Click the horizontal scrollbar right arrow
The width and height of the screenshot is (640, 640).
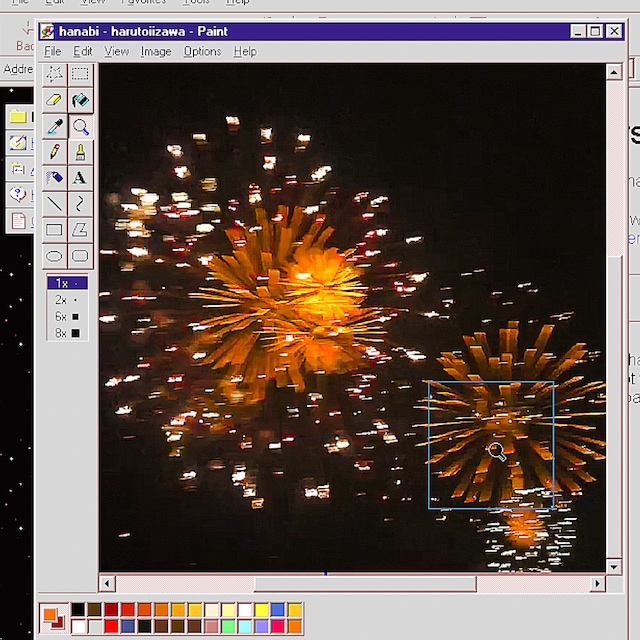click(x=598, y=583)
